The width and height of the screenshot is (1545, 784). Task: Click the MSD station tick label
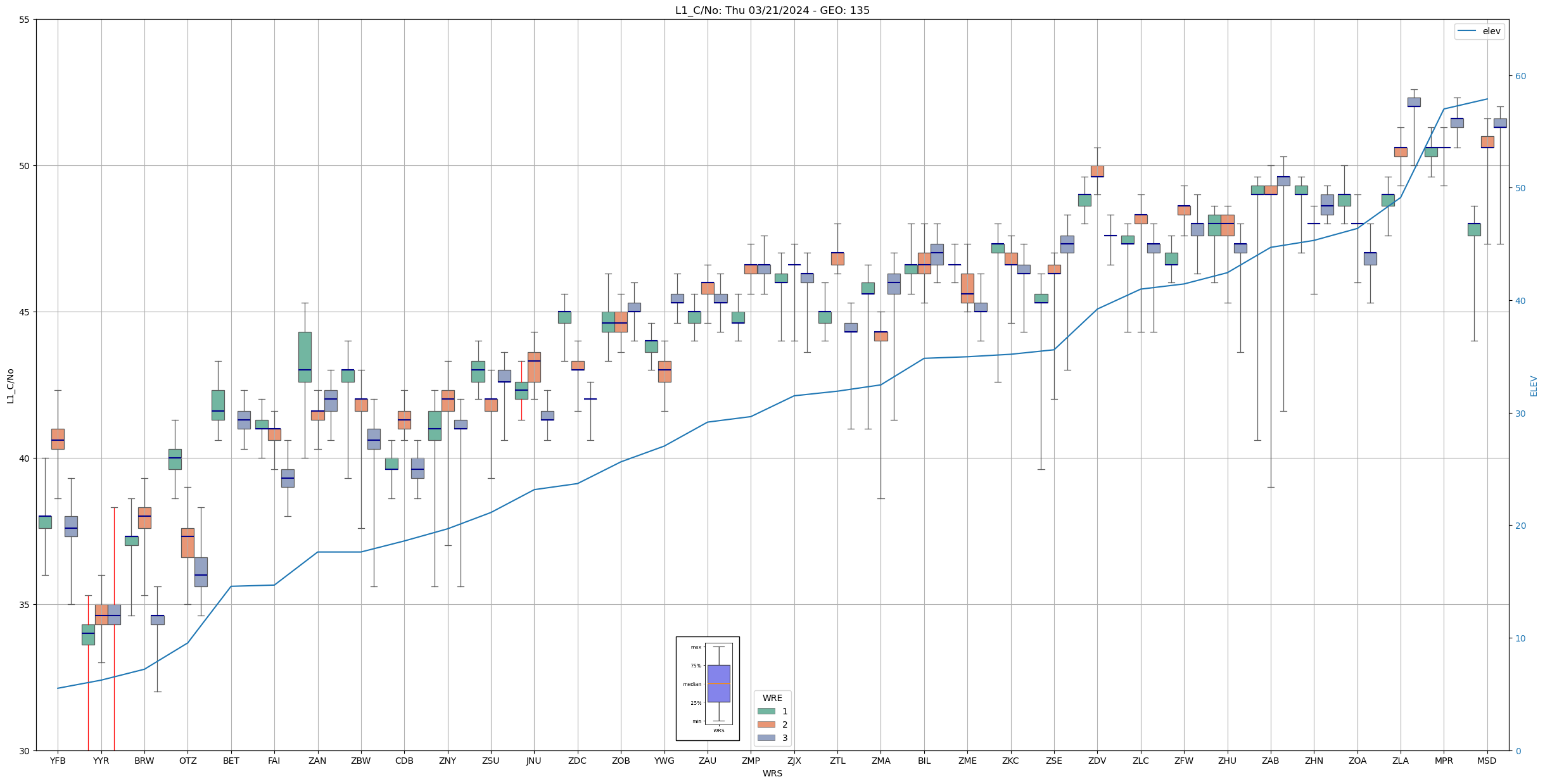(1487, 761)
